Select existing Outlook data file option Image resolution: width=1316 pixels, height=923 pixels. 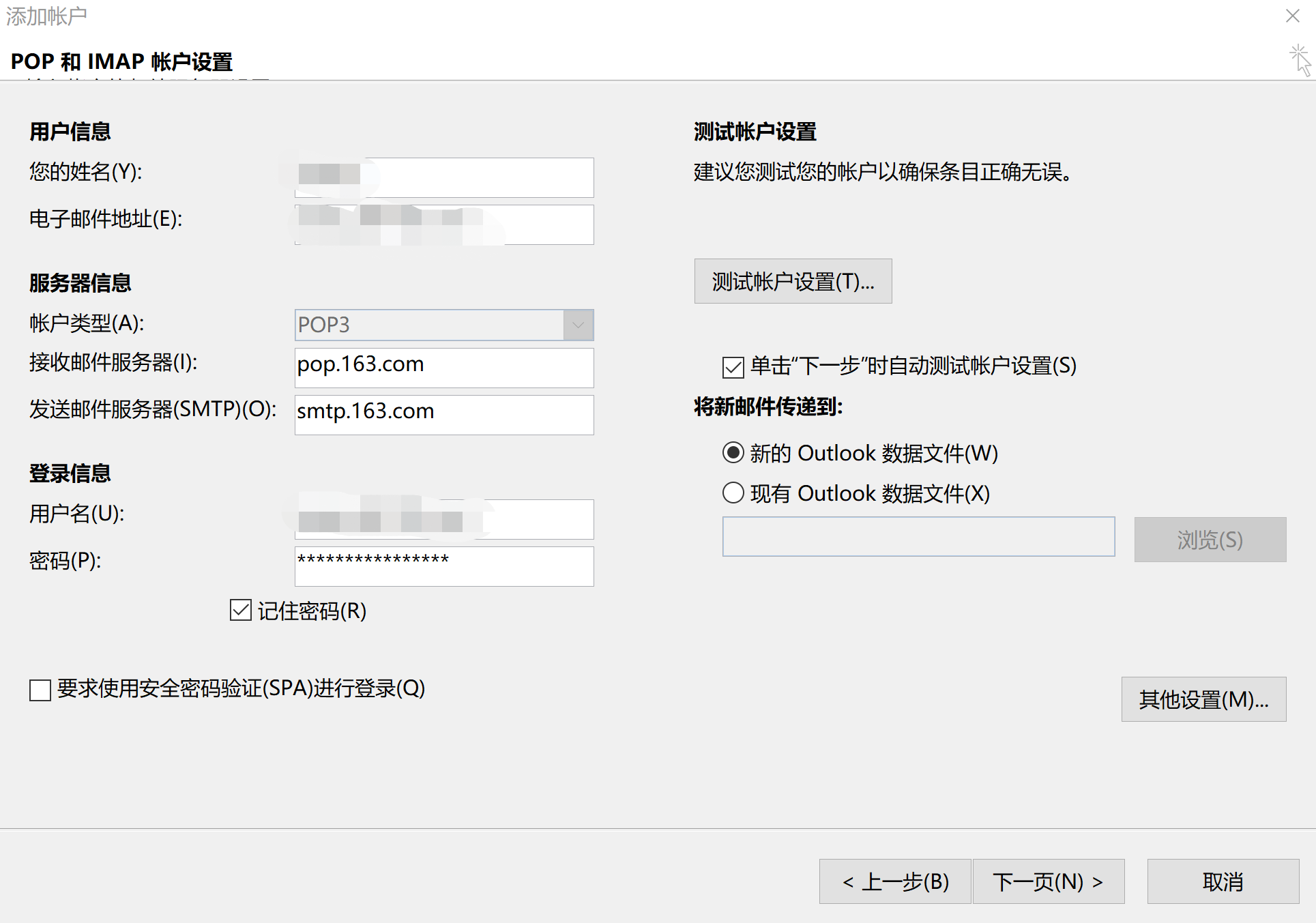(x=733, y=493)
